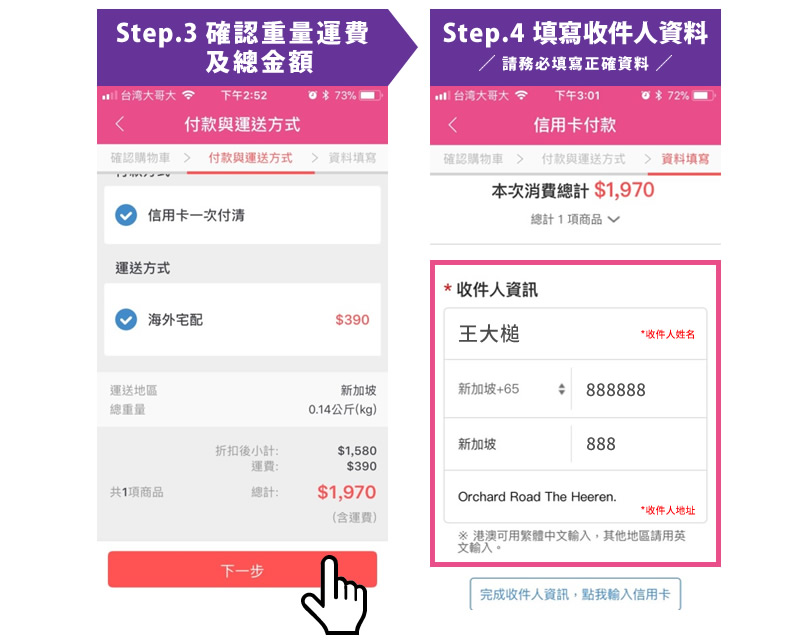Tap battery icon in right phone status bar
Image resolution: width=800 pixels, height=643 pixels.
pyautogui.click(x=704, y=95)
